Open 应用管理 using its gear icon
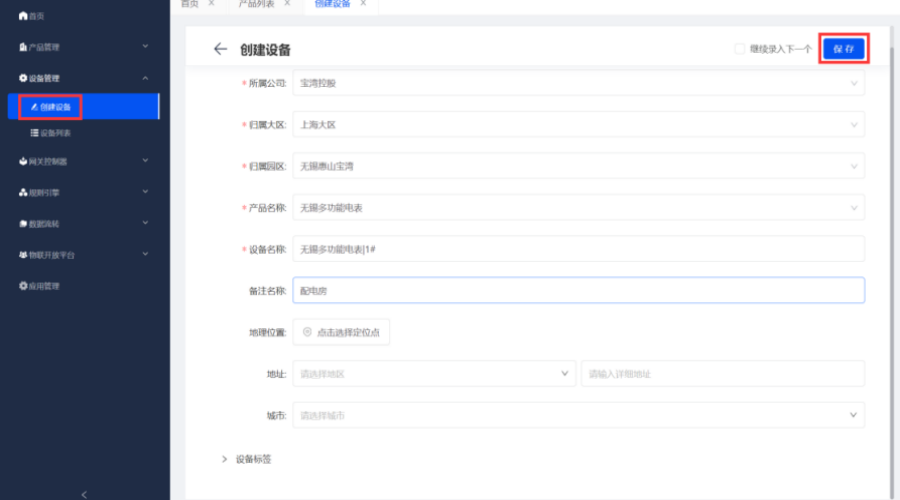Viewport: 900px width, 500px height. (x=23, y=285)
